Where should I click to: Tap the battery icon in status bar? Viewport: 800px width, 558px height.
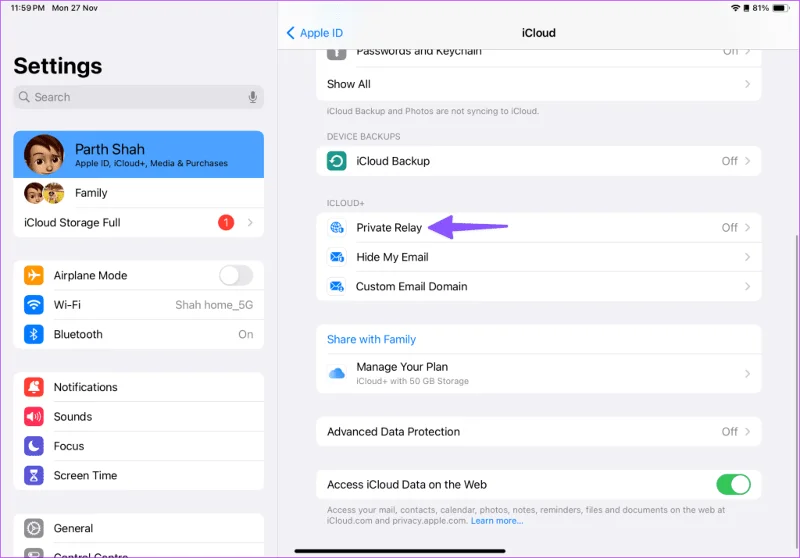click(781, 8)
